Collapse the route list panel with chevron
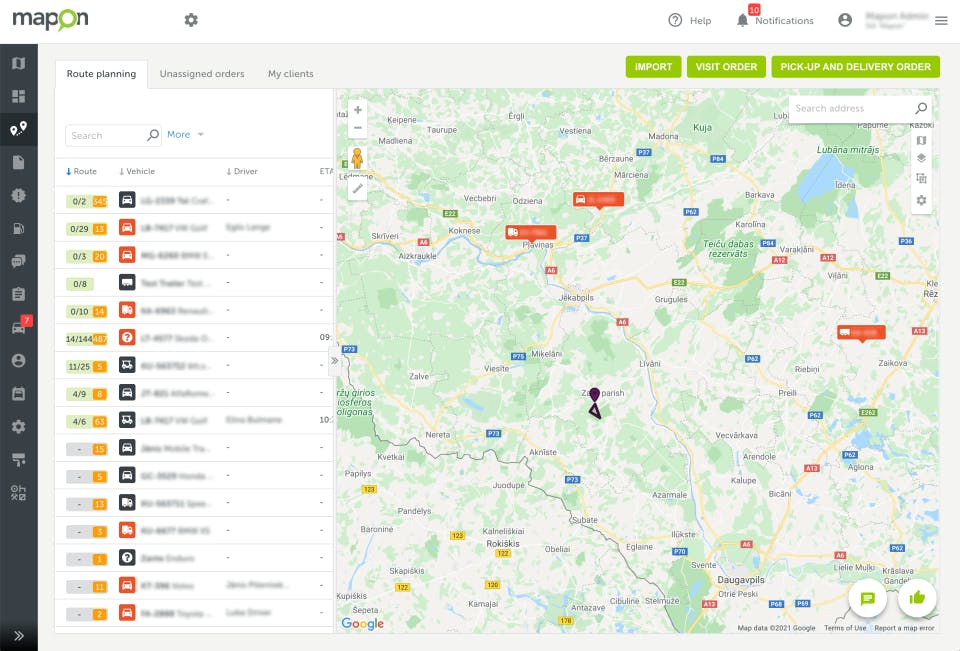The height and width of the screenshot is (651, 960). (334, 361)
